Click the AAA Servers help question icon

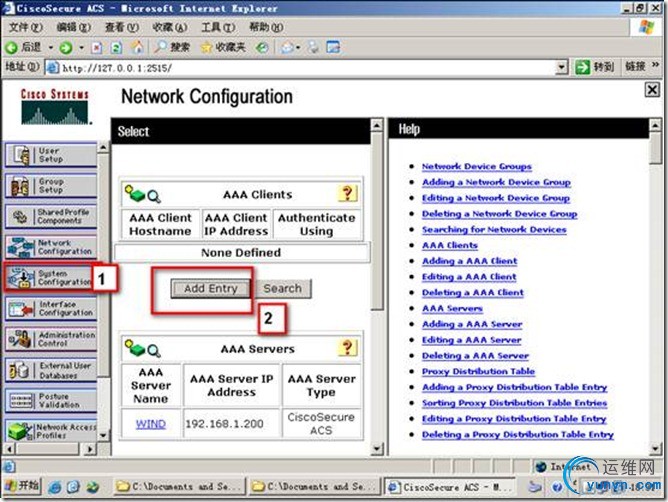347,348
